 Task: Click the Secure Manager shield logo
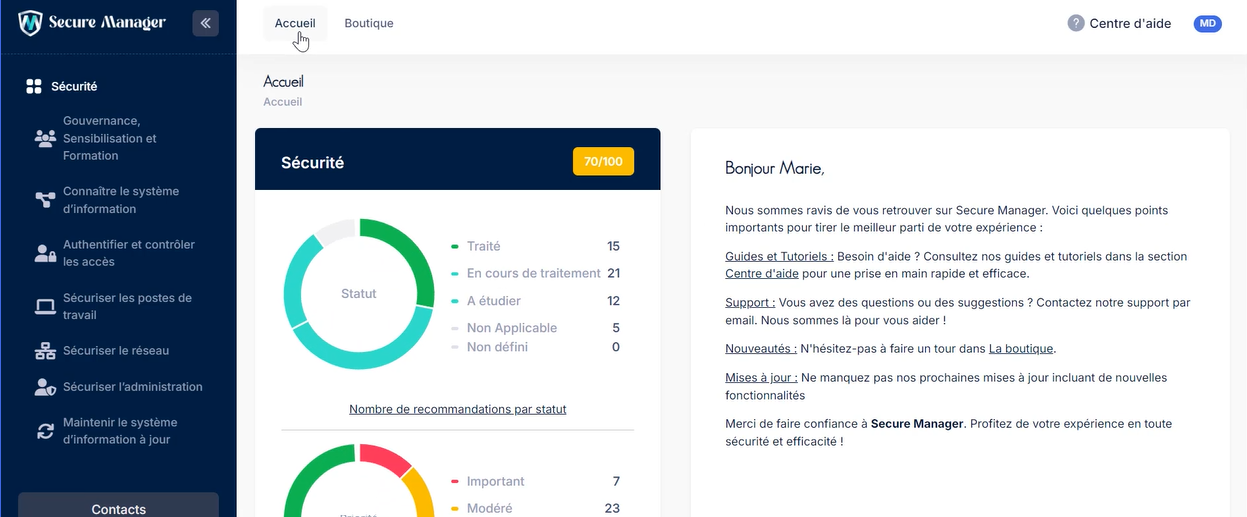[32, 22]
